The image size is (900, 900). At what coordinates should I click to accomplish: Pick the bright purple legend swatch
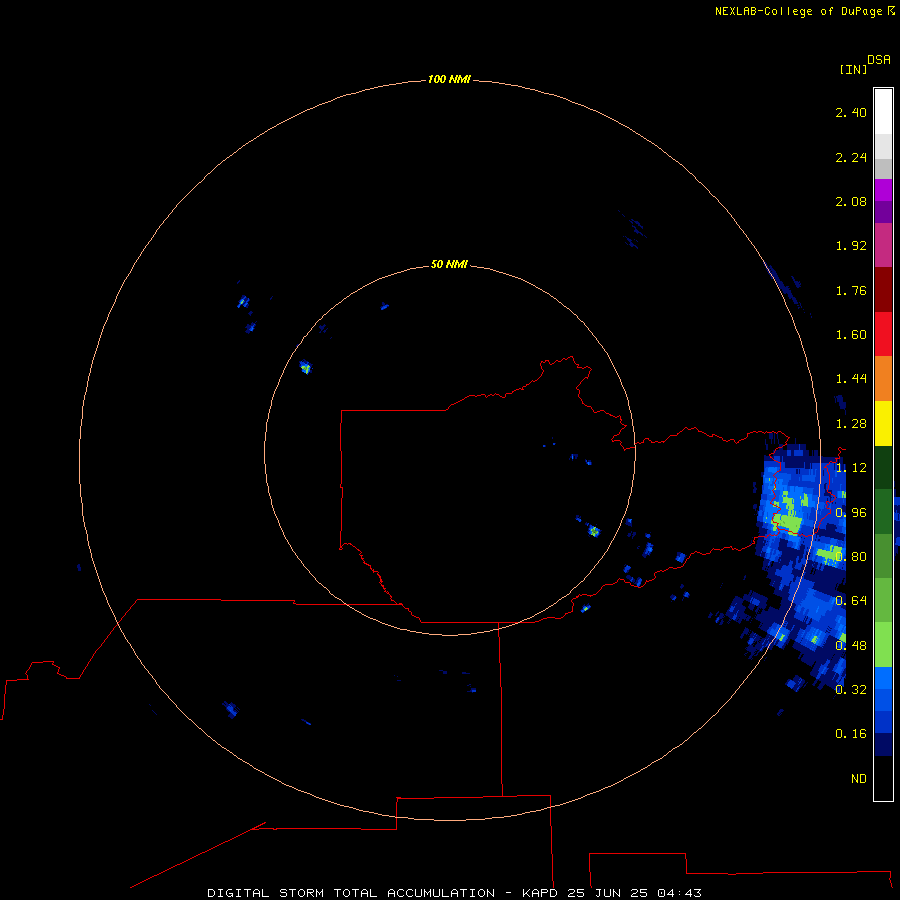[x=883, y=190]
